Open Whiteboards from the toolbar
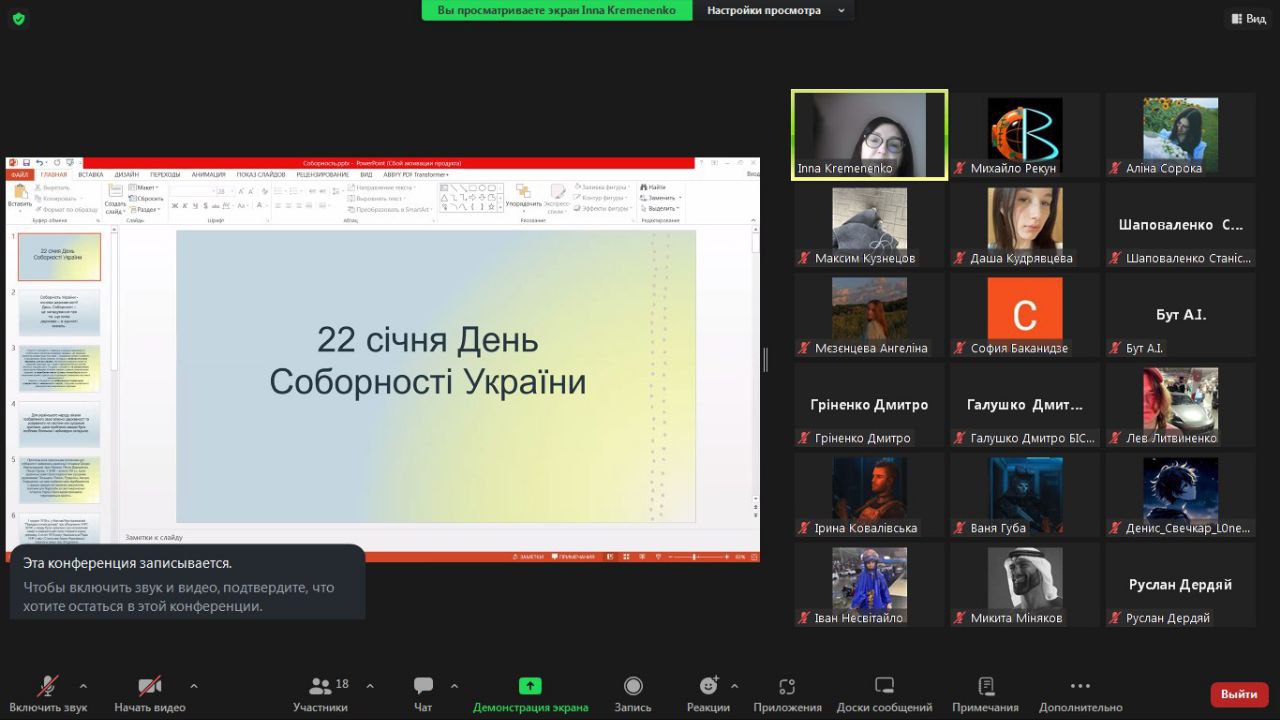The height and width of the screenshot is (720, 1280). pos(884,686)
